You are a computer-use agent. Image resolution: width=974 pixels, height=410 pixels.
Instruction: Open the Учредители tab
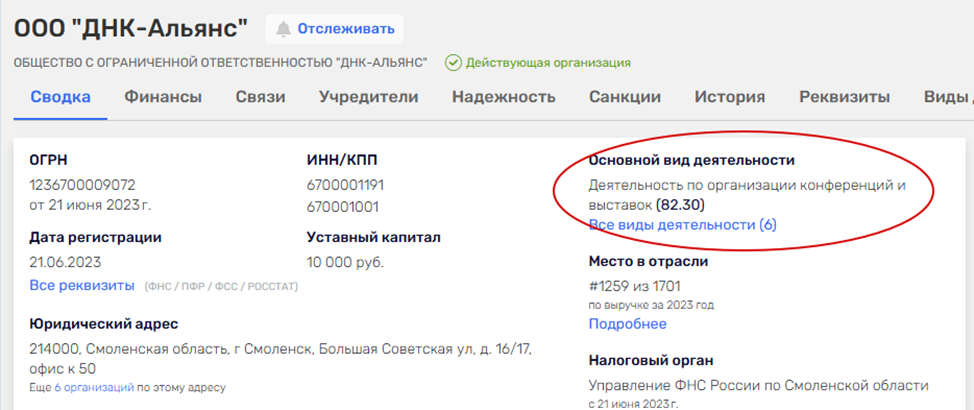pyautogui.click(x=368, y=97)
